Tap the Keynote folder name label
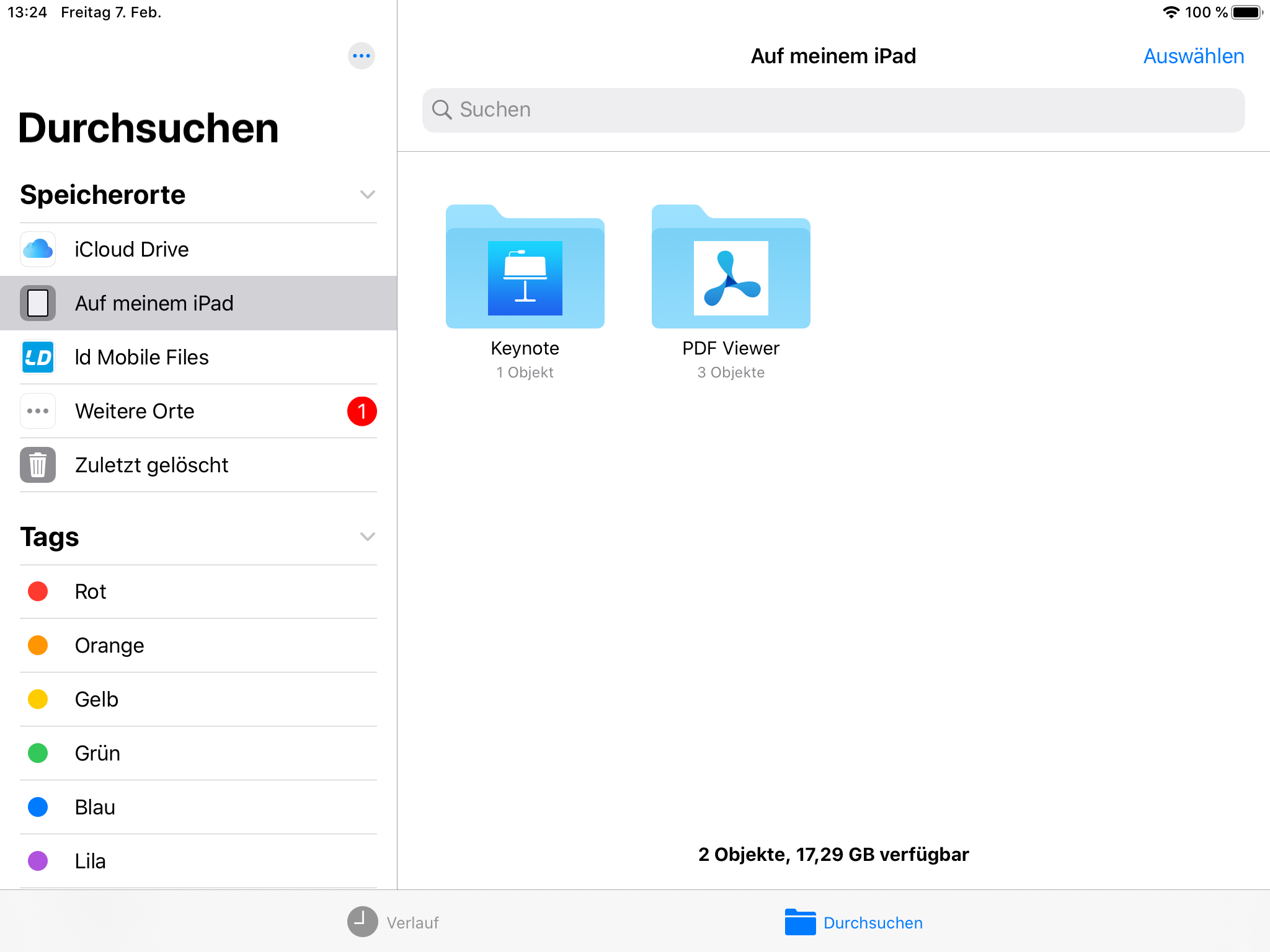This screenshot has height=952, width=1270. click(x=525, y=348)
